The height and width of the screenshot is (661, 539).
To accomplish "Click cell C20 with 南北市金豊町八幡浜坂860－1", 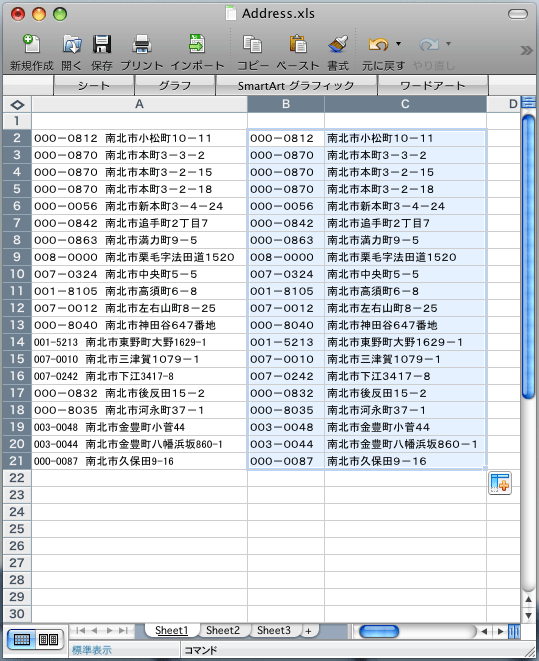I will [405, 444].
